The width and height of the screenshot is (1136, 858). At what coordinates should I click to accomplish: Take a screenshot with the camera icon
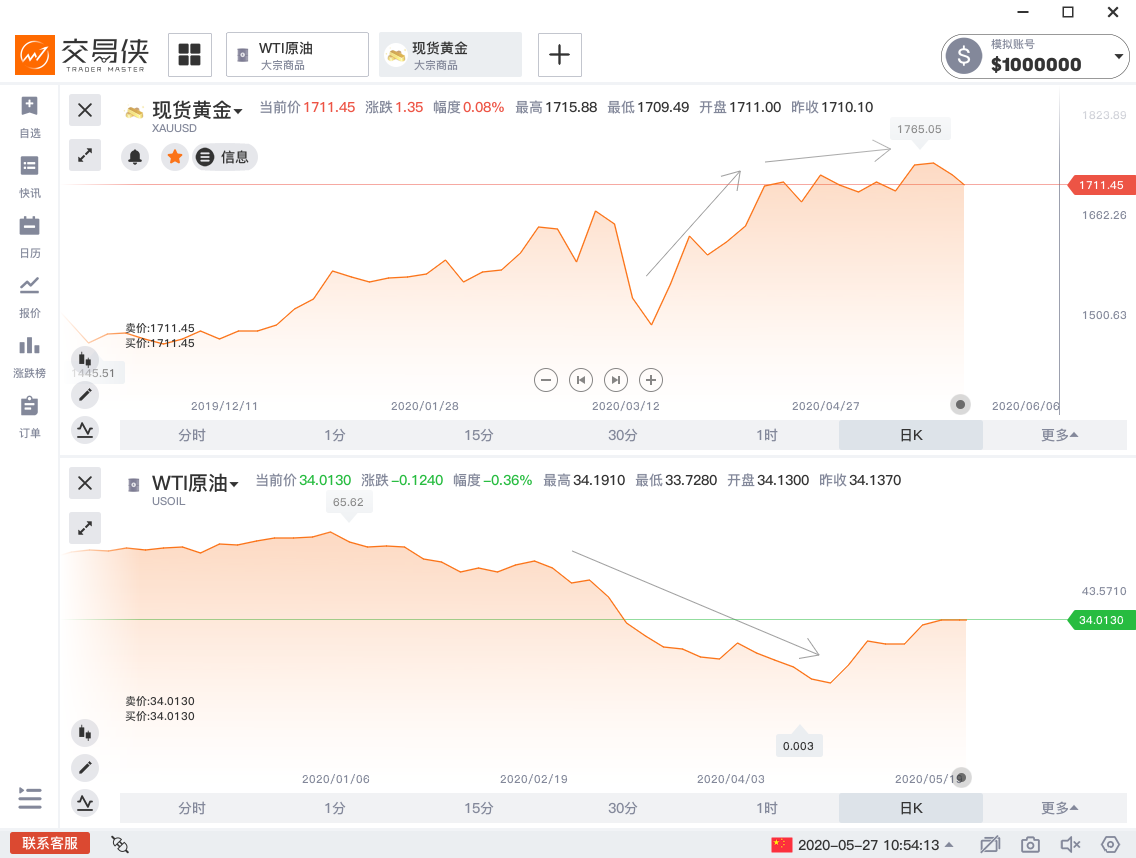1030,844
